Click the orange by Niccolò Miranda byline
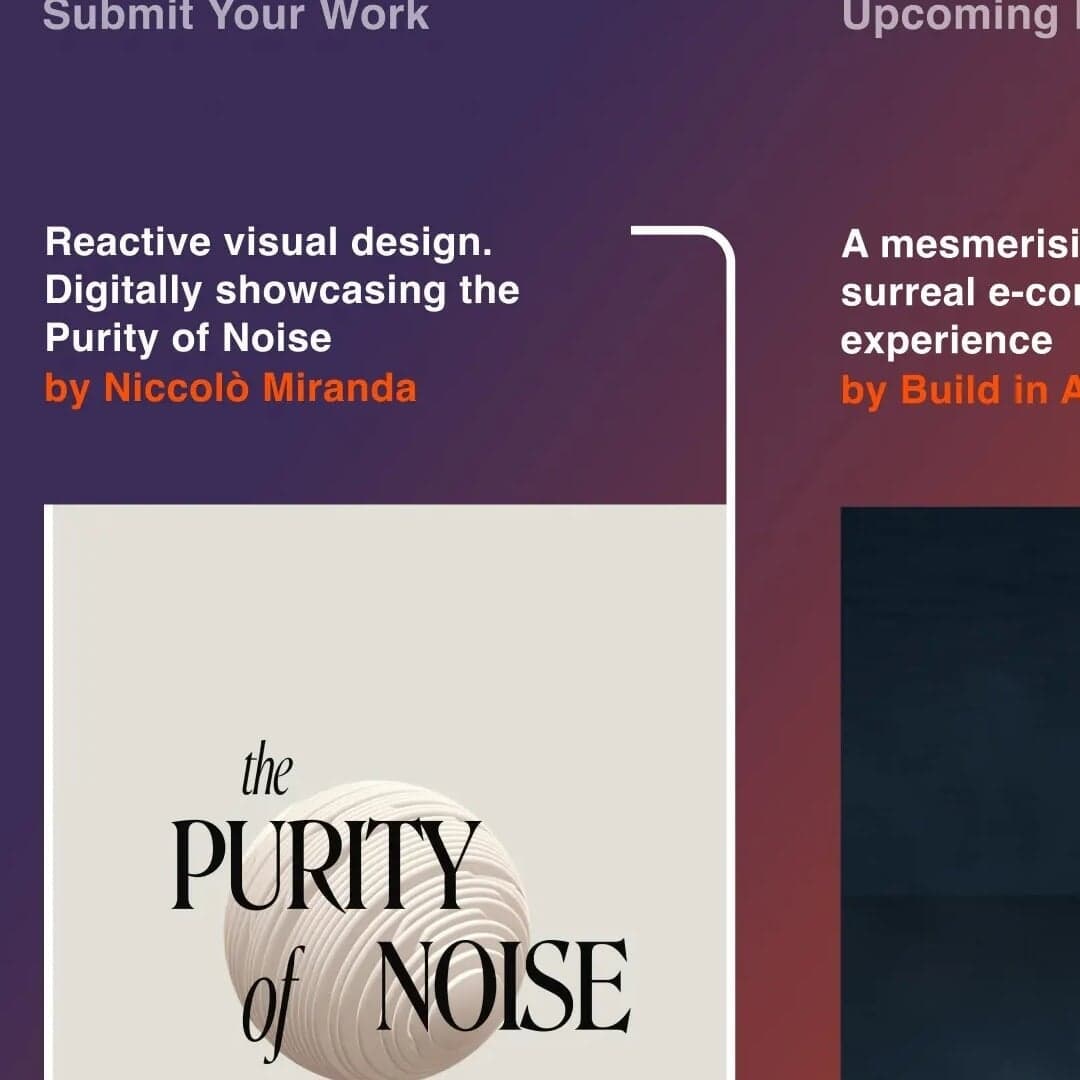The height and width of the screenshot is (1080, 1080). pos(232,389)
